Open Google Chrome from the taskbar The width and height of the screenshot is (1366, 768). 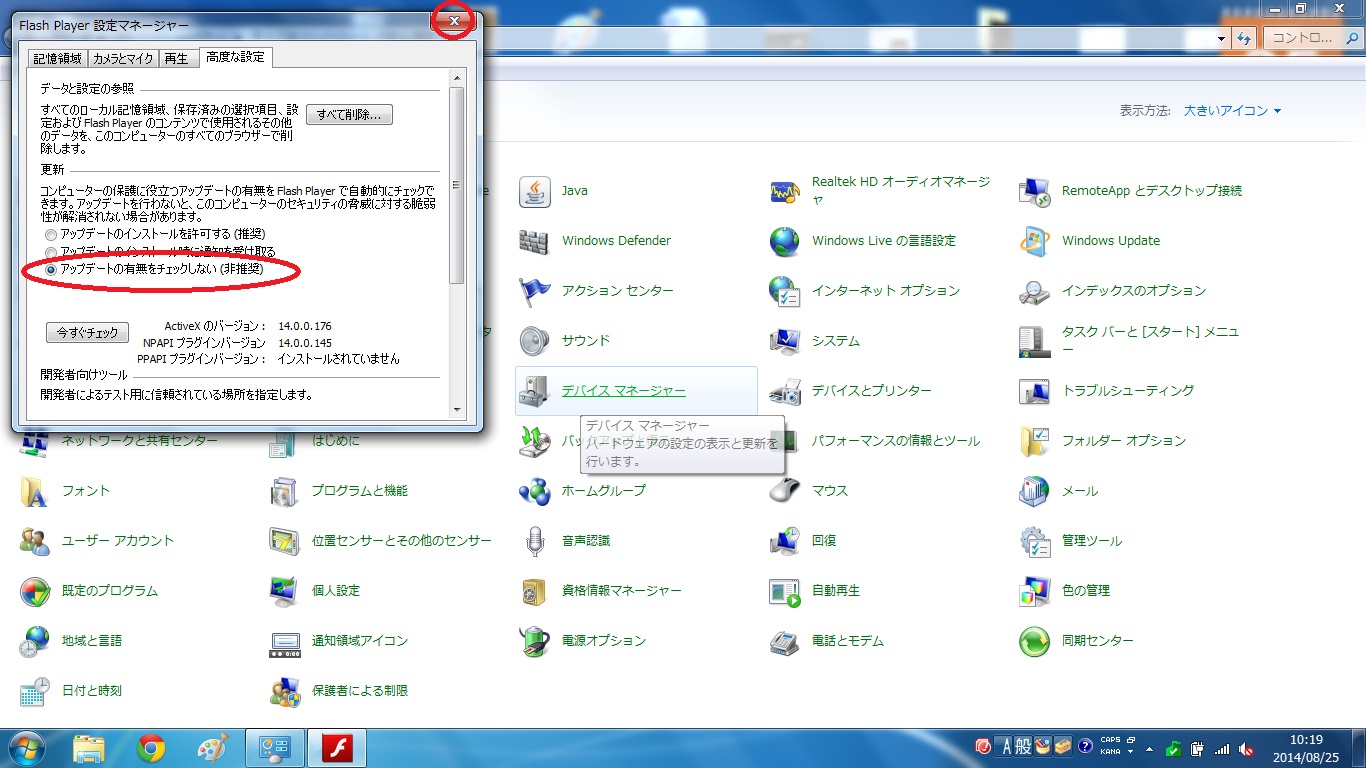tap(151, 748)
